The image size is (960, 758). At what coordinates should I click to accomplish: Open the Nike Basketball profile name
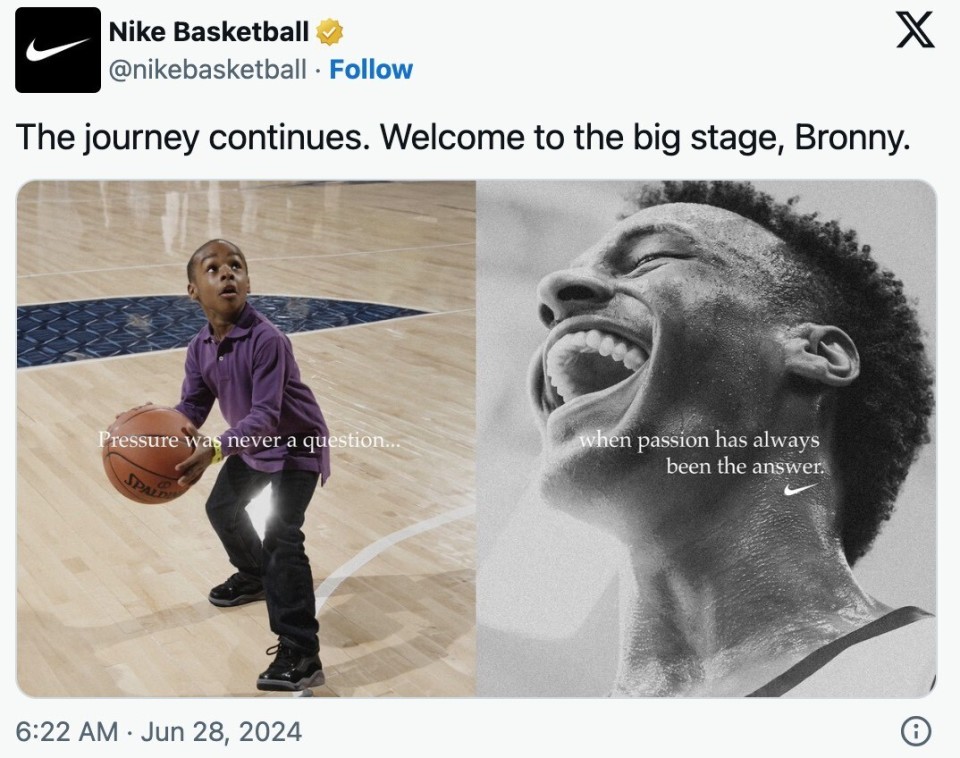(x=209, y=32)
